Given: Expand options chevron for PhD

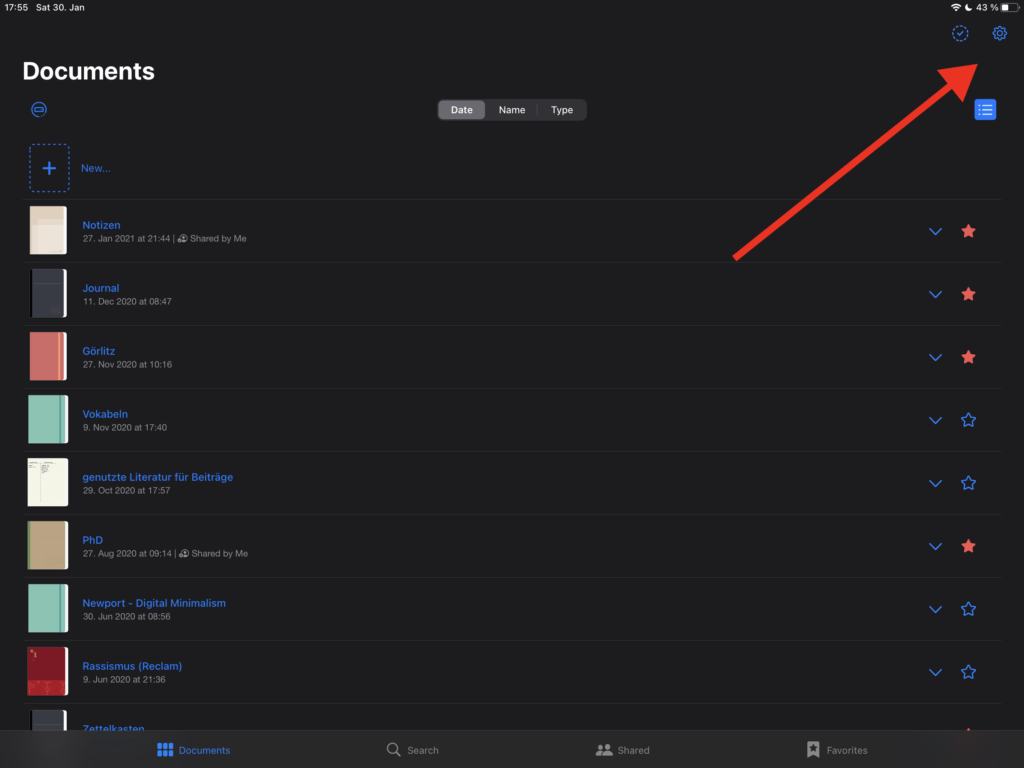Looking at the screenshot, I should click(x=935, y=547).
